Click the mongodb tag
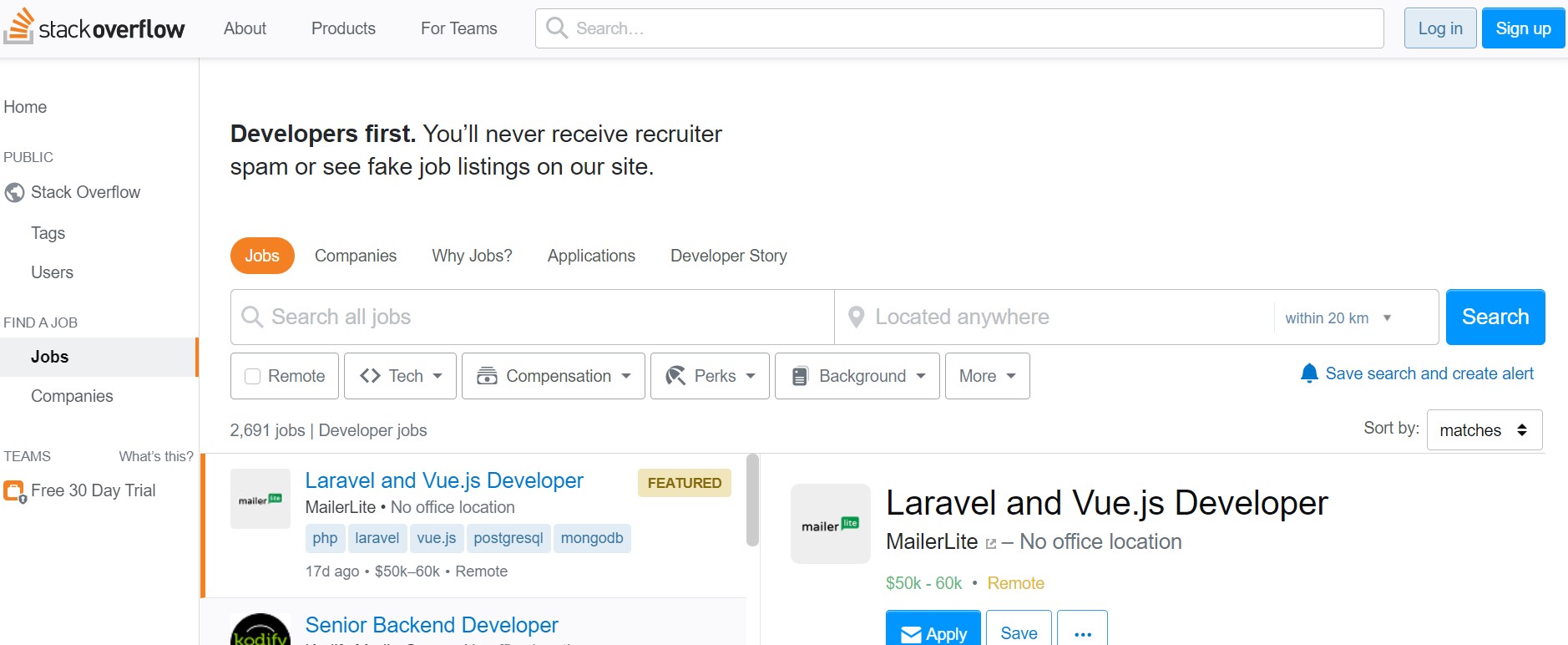 point(592,538)
